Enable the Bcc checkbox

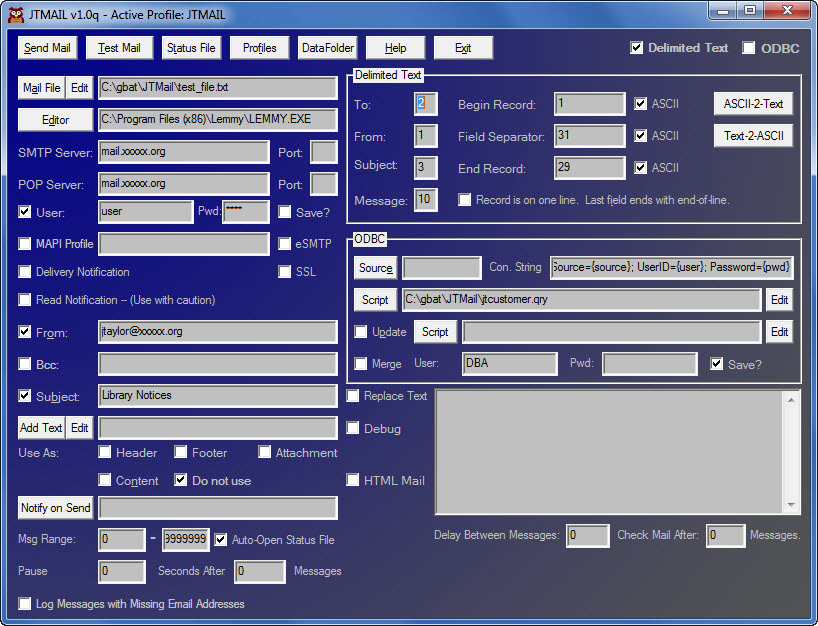pyautogui.click(x=25, y=364)
